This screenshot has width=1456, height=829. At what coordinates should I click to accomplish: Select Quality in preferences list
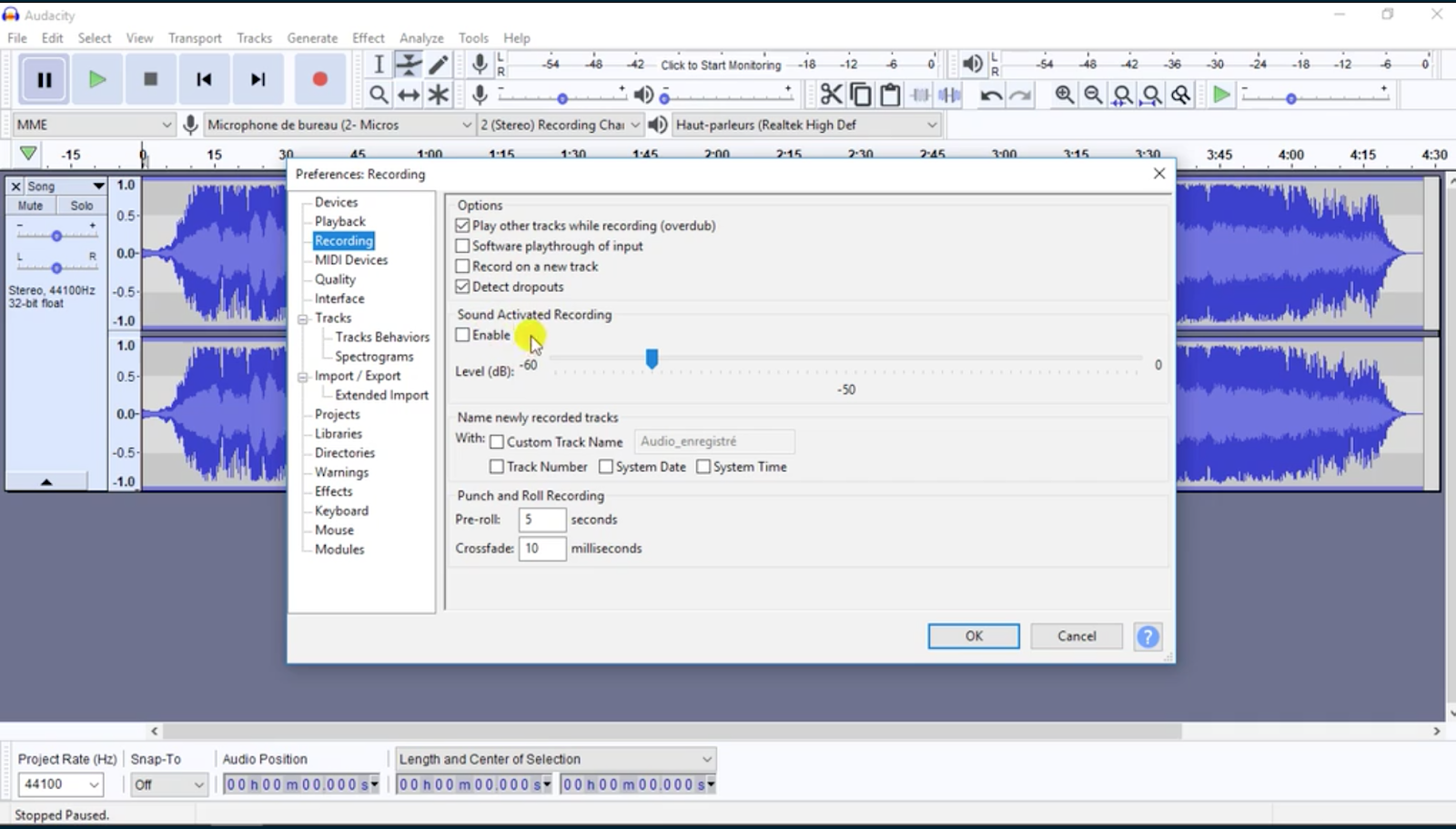335,279
